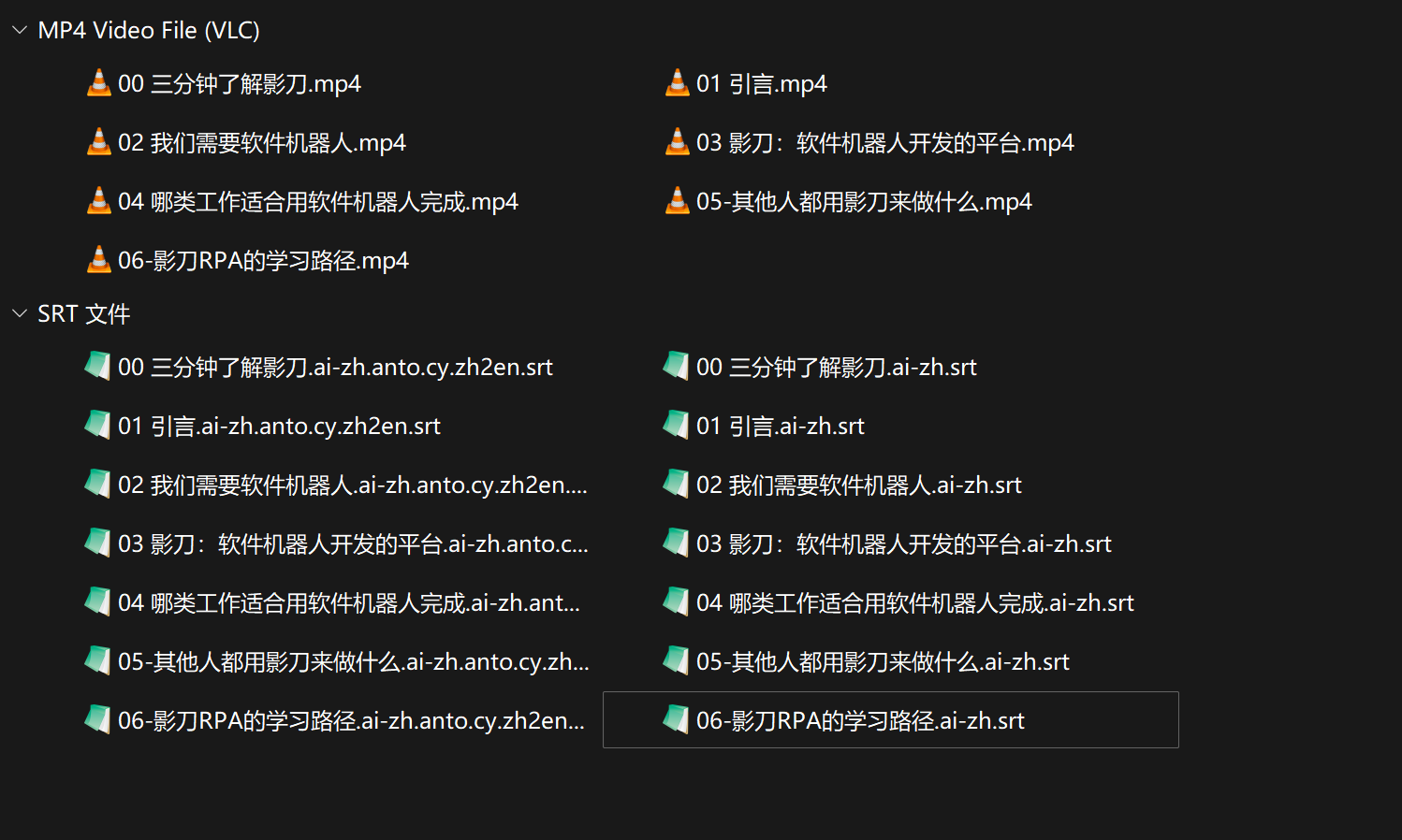The image size is (1402, 840).
Task: Select file icon of 01 引言.ai-zh.anto.cy.zh2en.srt
Action: (x=97, y=425)
